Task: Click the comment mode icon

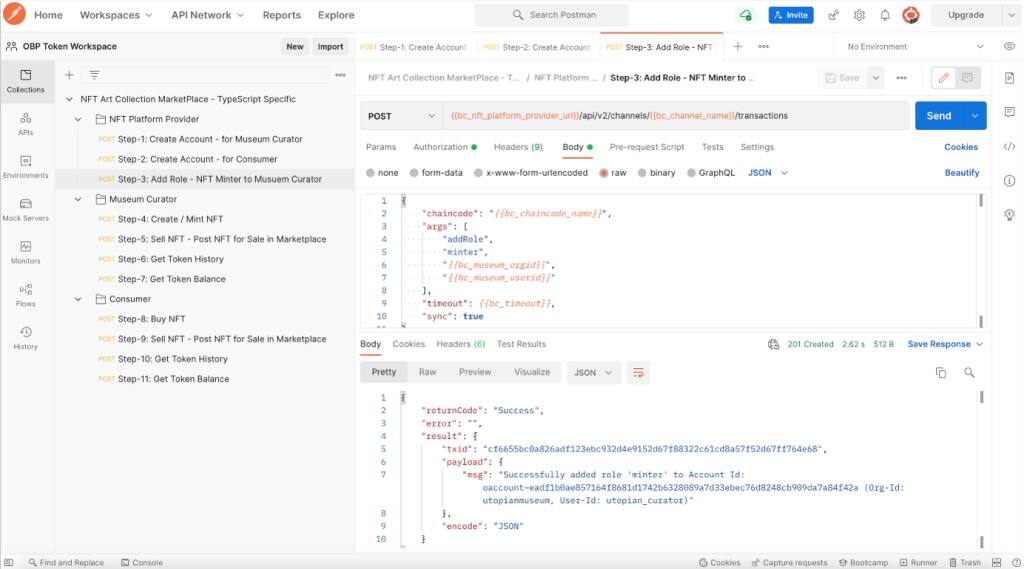Action: click(x=967, y=78)
